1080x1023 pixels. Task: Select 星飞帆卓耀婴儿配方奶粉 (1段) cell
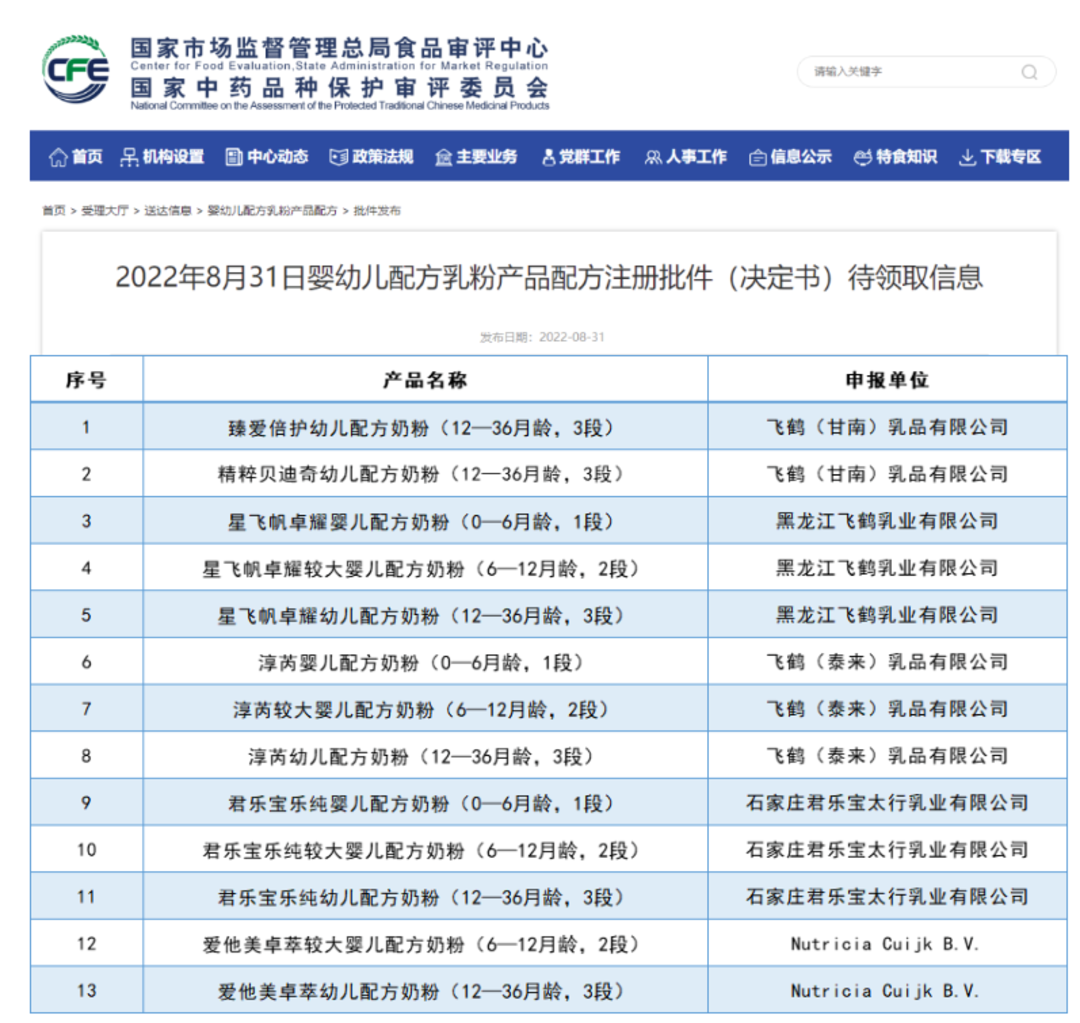[425, 521]
